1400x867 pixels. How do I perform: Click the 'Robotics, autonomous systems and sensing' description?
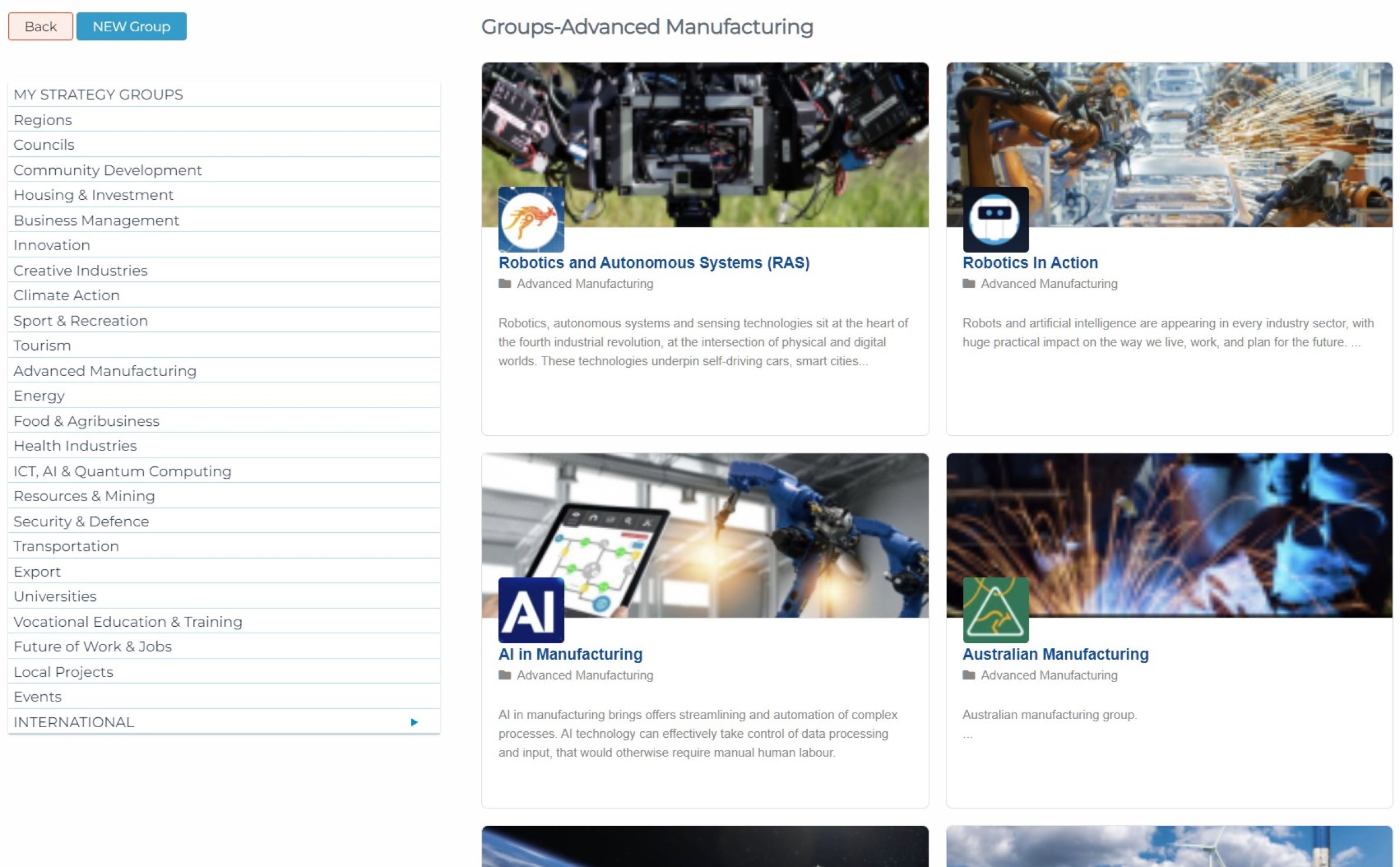tap(703, 342)
